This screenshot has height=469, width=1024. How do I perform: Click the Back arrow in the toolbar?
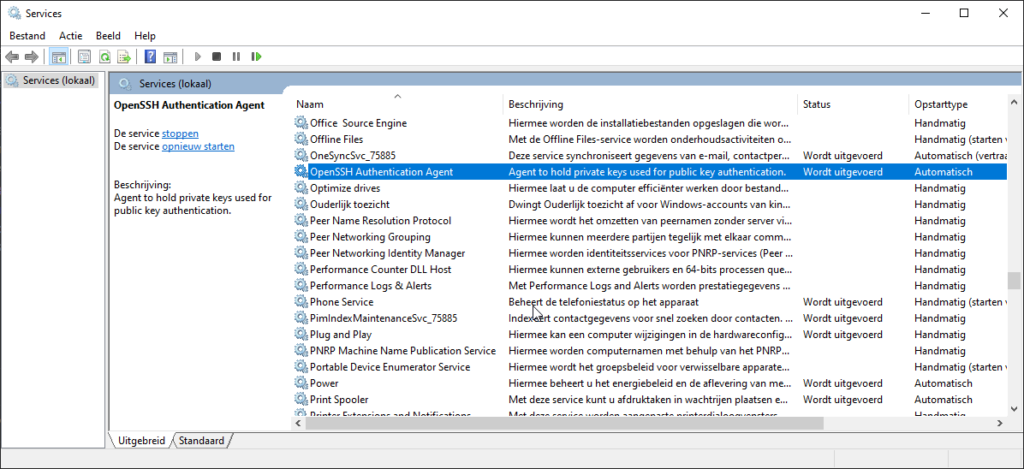click(13, 57)
